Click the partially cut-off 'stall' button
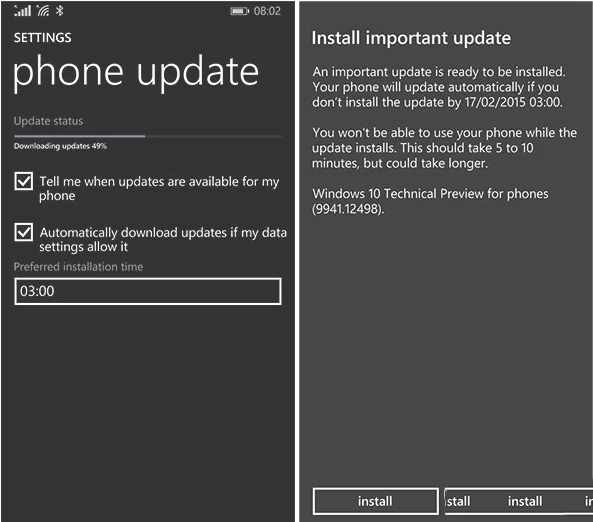593x522 pixels. point(458,501)
